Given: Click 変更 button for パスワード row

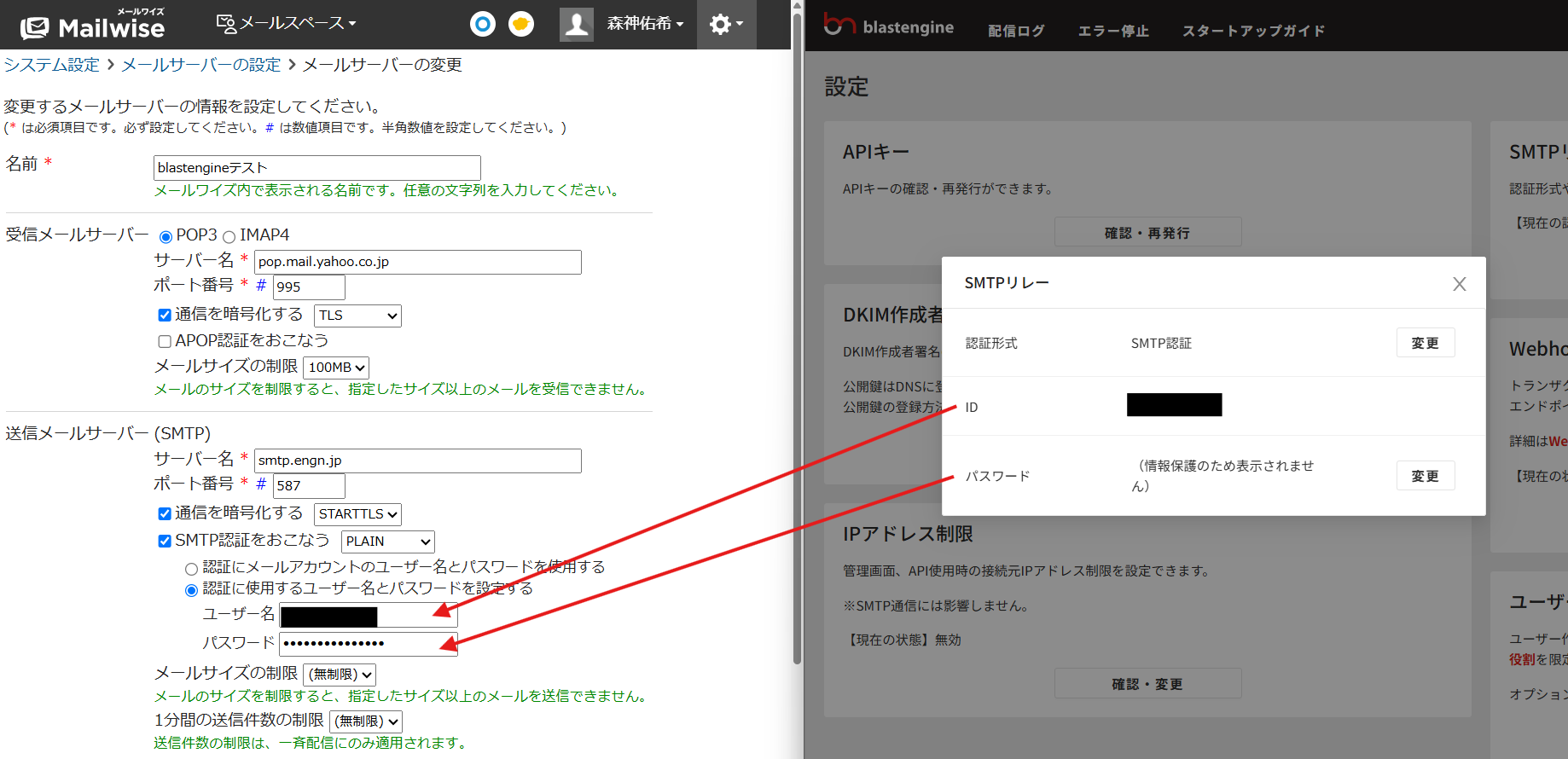Looking at the screenshot, I should pyautogui.click(x=1426, y=476).
